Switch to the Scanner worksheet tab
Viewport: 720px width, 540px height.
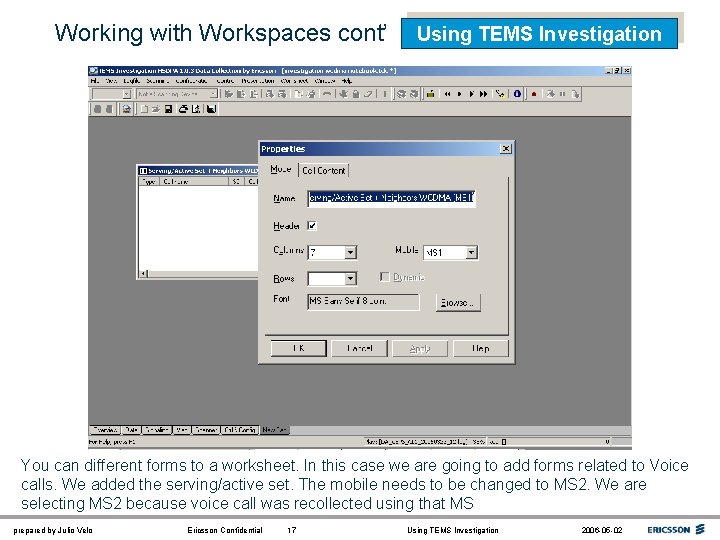206,430
